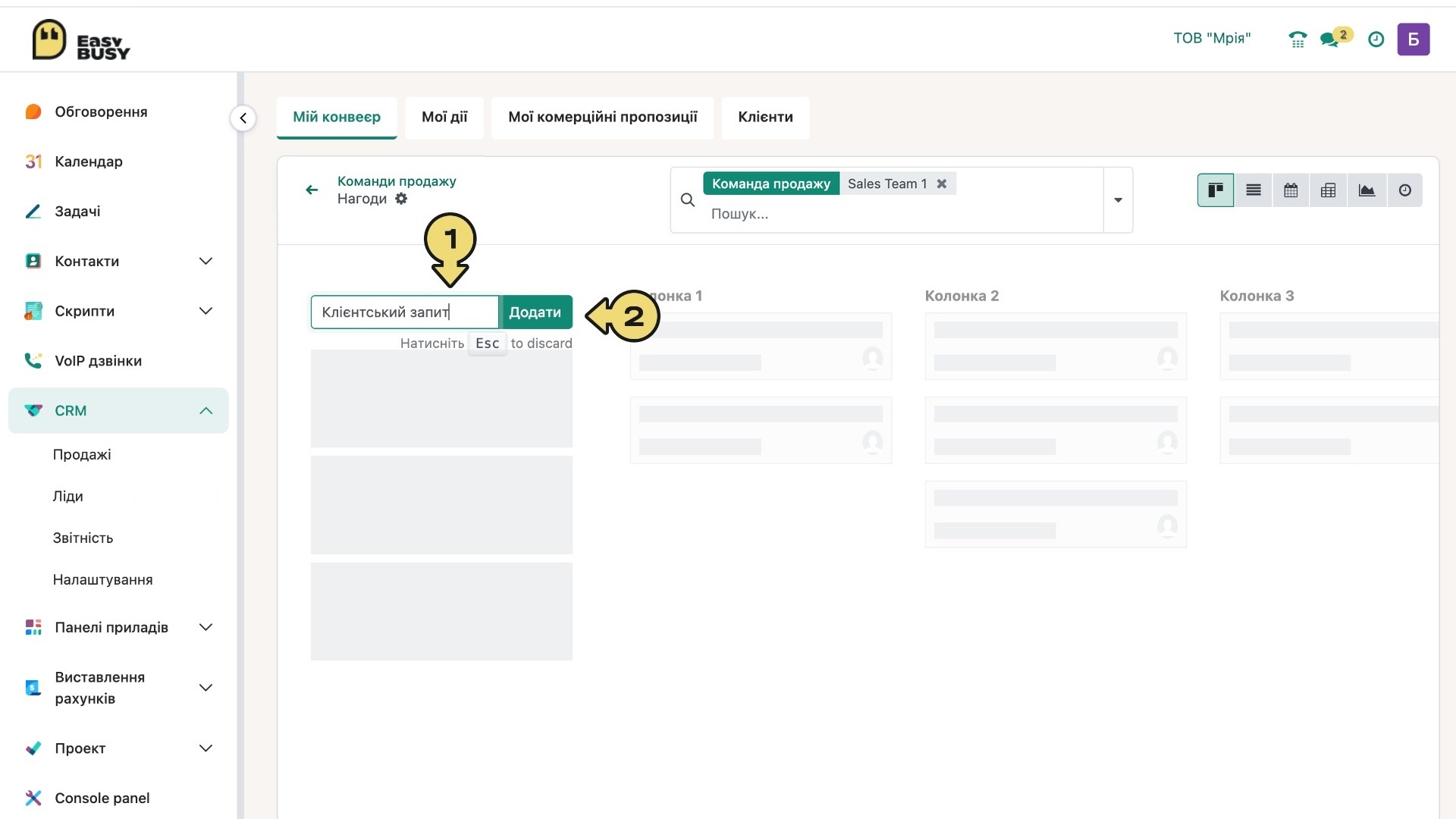Click the Виставлення рахунків icon
This screenshot has width=1456, height=819.
coord(33,688)
